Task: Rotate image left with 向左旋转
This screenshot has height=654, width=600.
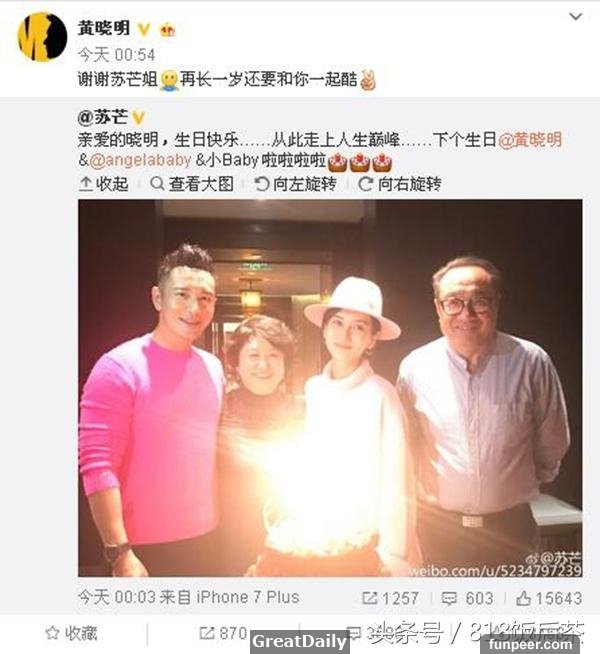Action: (x=296, y=184)
